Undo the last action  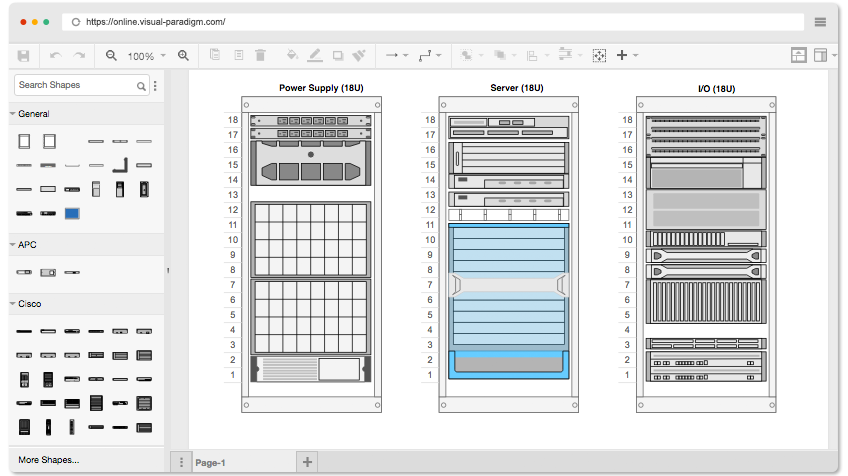[56, 56]
